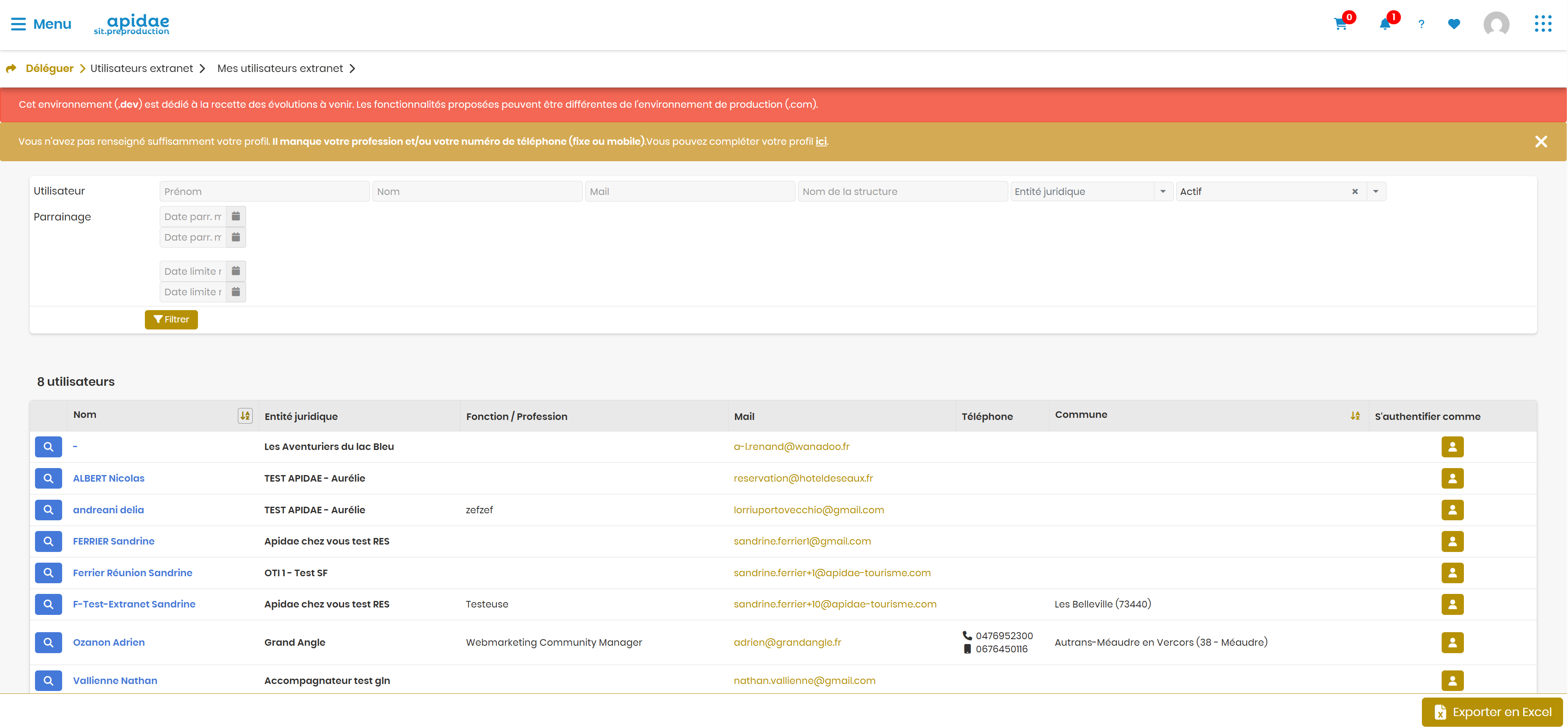The height and width of the screenshot is (728, 1568).
Task: Click the '8 utilisateurs' count text
Action: 75,382
